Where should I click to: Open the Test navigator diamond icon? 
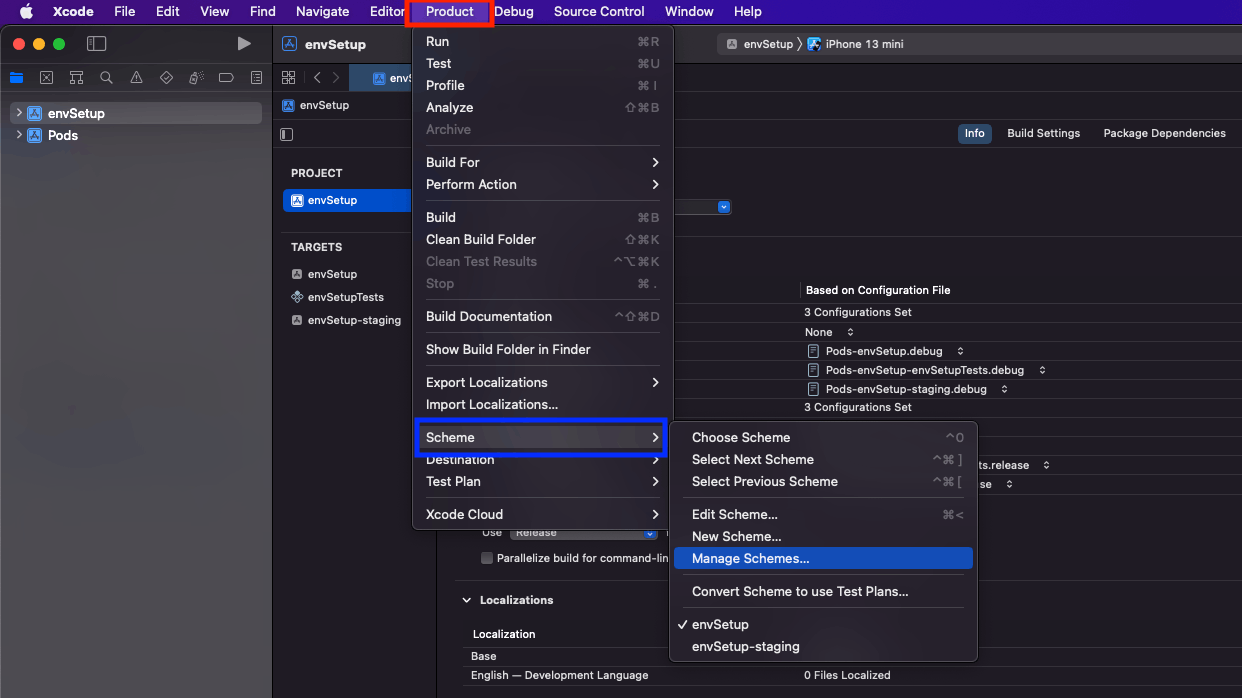click(x=167, y=78)
